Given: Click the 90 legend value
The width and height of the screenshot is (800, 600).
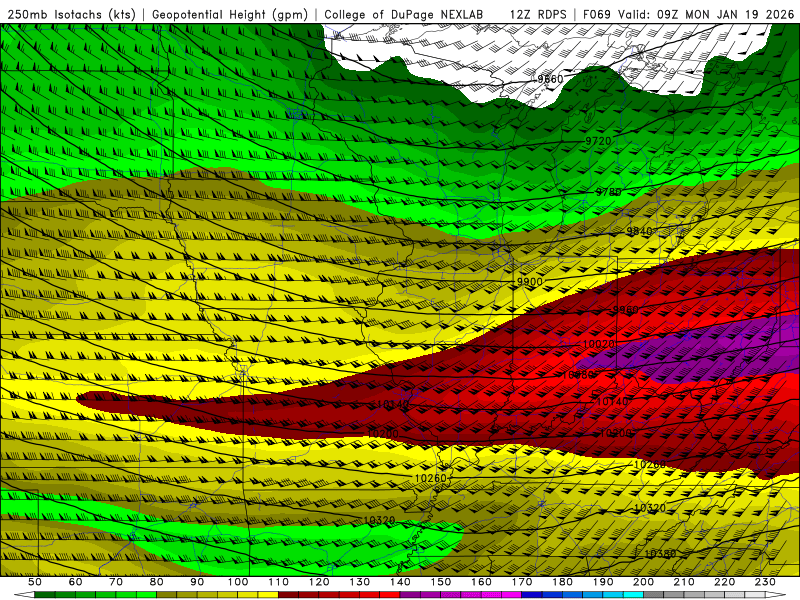Looking at the screenshot, I should coord(197,582).
